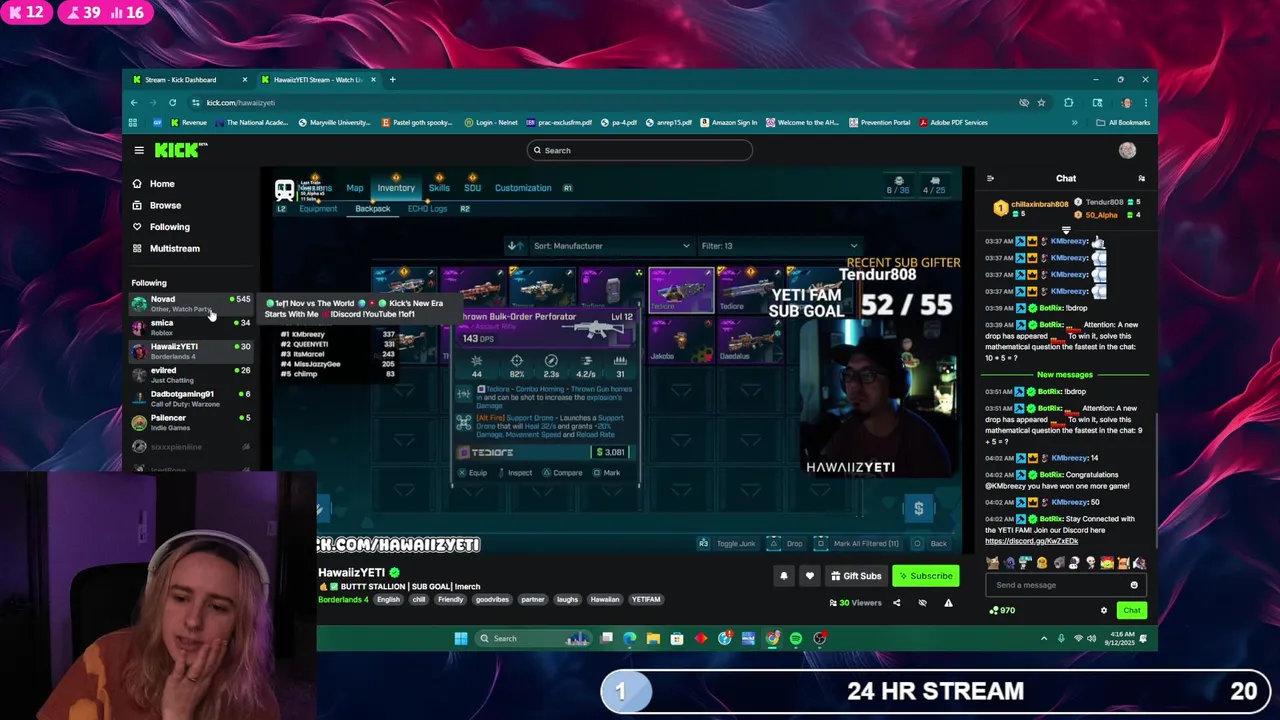This screenshot has width=1280, height=720.
Task: Toggle the hide-stream eye icon under viewers
Action: coord(922,603)
